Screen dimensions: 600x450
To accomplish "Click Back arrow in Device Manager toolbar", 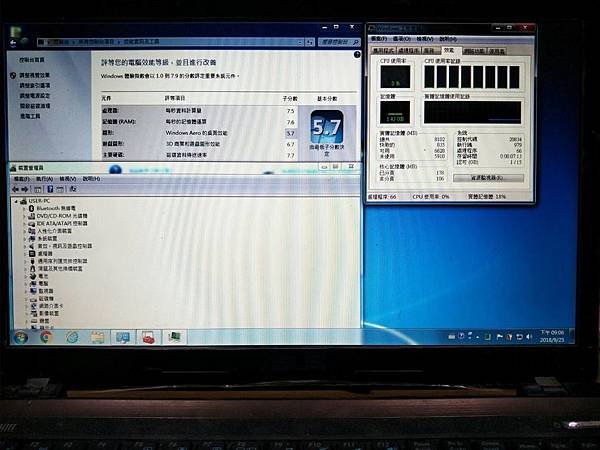I will 16,189.
